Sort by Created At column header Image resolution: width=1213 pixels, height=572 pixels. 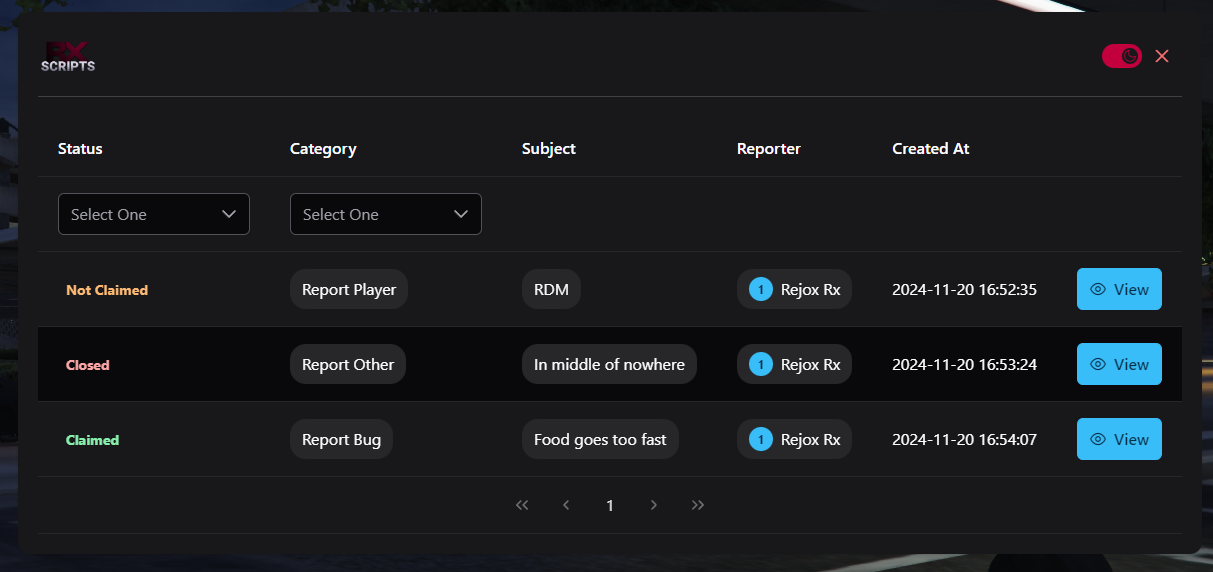pos(930,148)
